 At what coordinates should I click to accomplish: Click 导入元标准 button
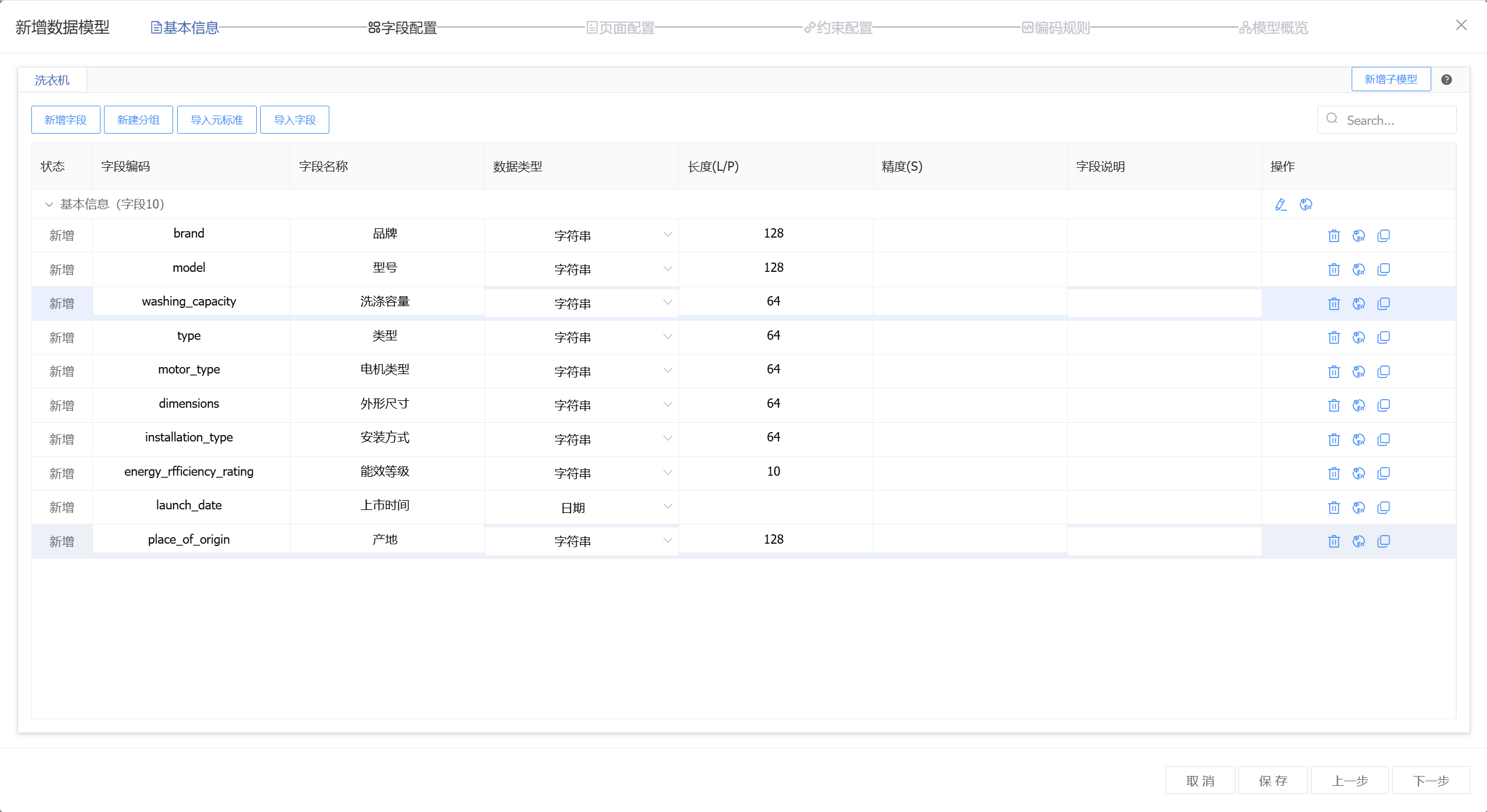pos(217,120)
